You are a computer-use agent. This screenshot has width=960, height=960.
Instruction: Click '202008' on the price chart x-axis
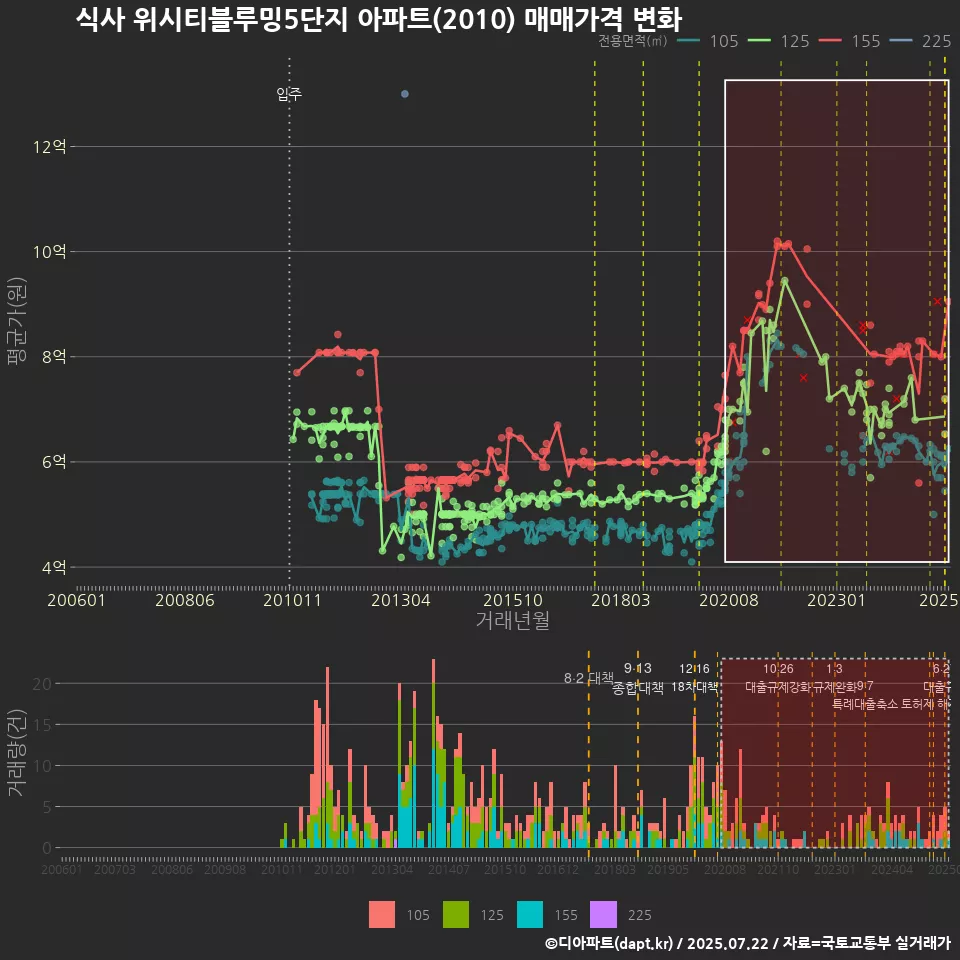click(729, 600)
